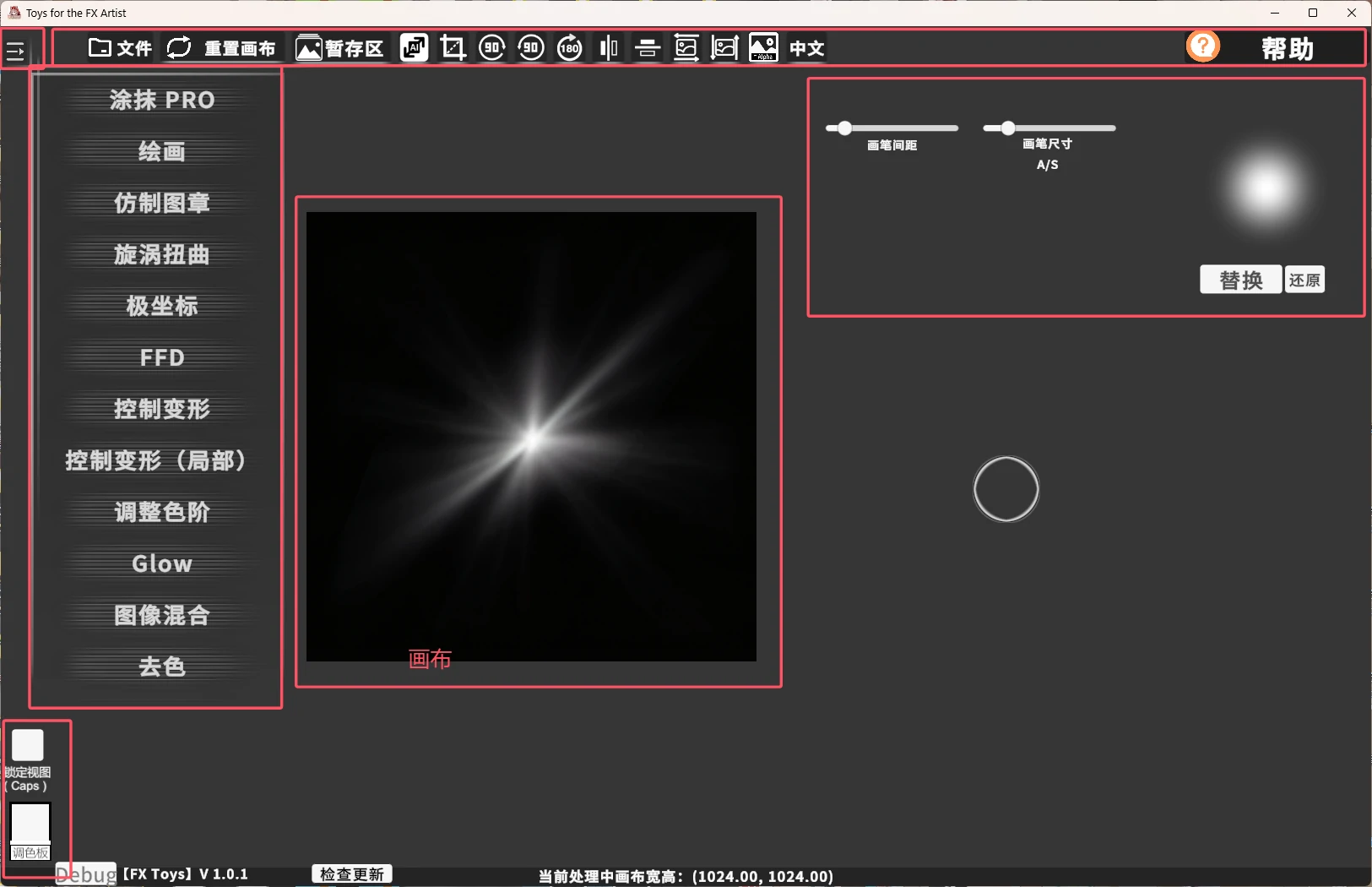The width and height of the screenshot is (1372, 887).
Task: Open the 调色板 color palette swatch
Action: pyautogui.click(x=30, y=824)
